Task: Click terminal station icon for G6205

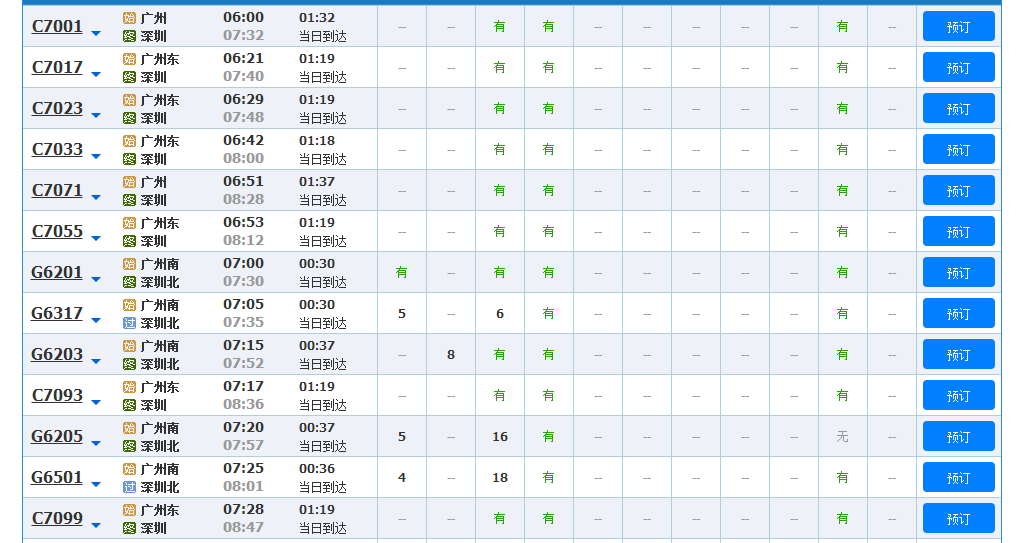Action: [130, 445]
